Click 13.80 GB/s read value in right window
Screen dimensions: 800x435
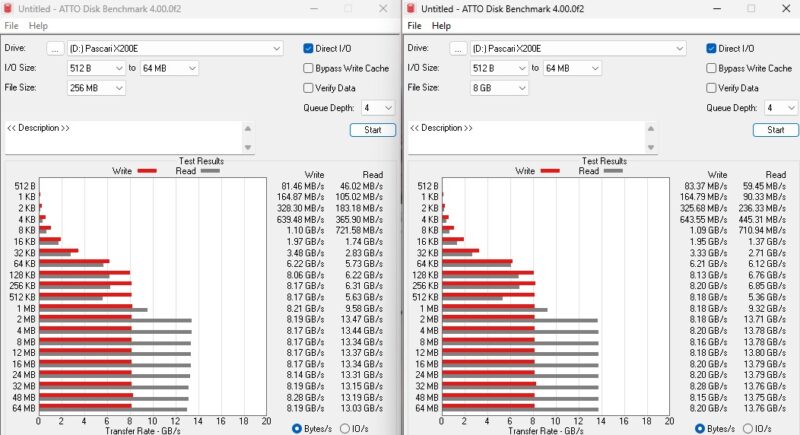pyautogui.click(x=765, y=353)
